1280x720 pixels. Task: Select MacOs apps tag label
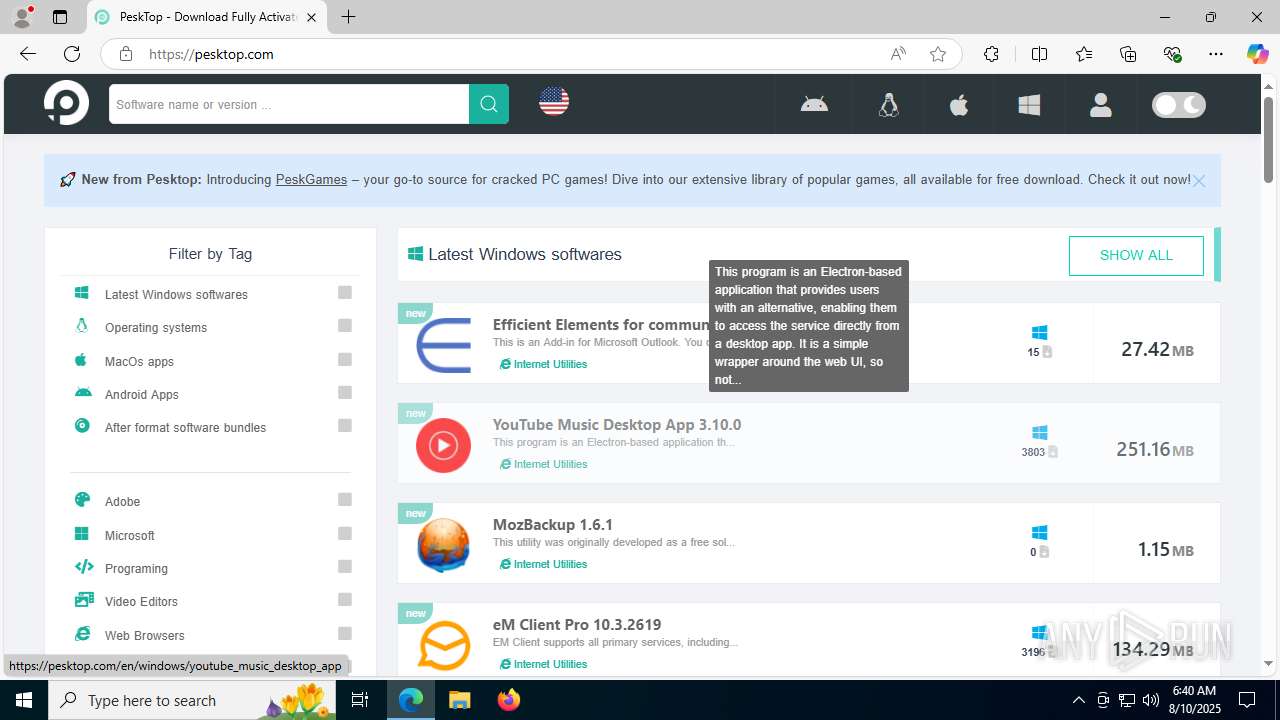point(139,361)
